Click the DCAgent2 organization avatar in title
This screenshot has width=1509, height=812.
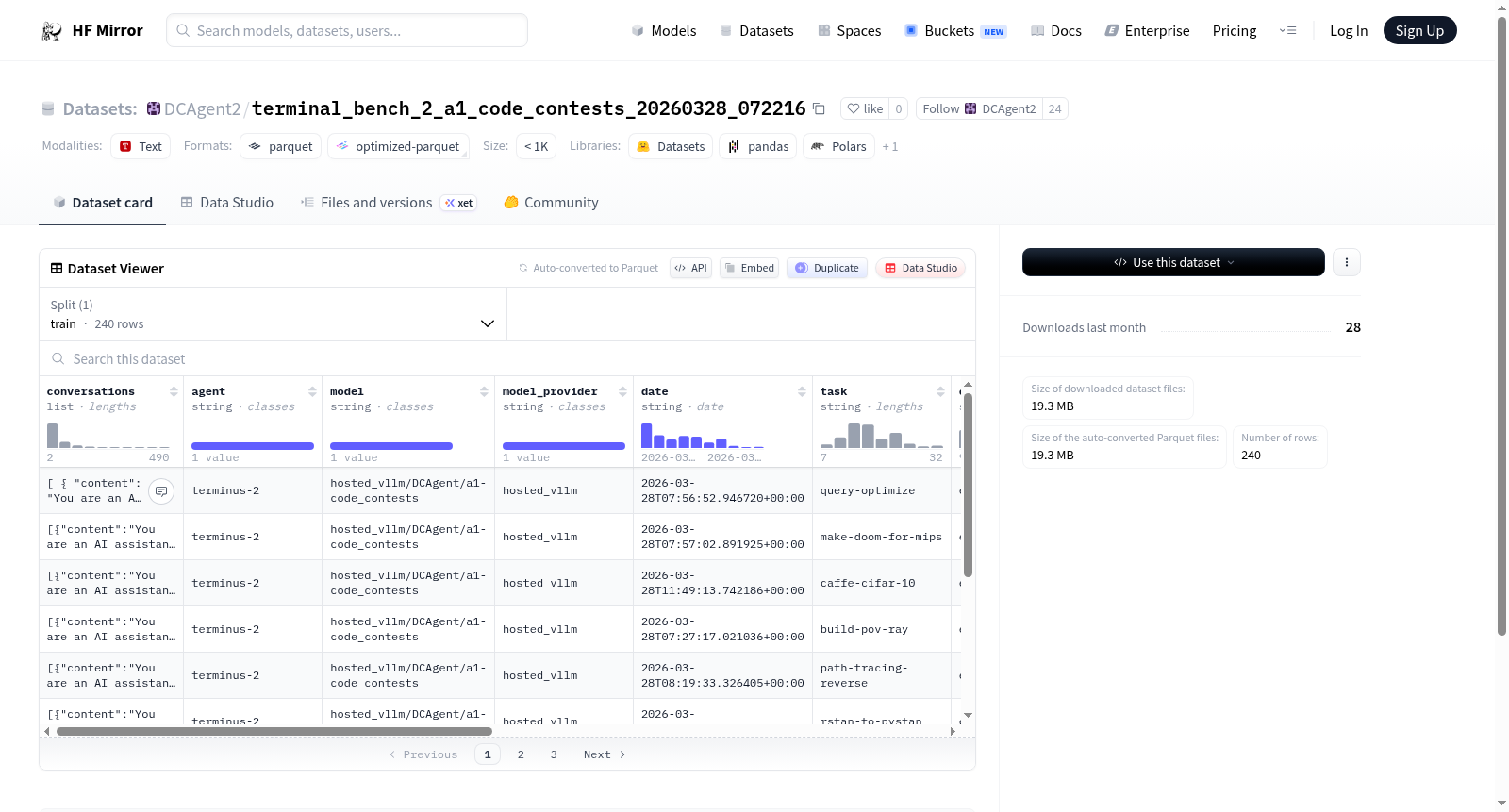(x=154, y=108)
